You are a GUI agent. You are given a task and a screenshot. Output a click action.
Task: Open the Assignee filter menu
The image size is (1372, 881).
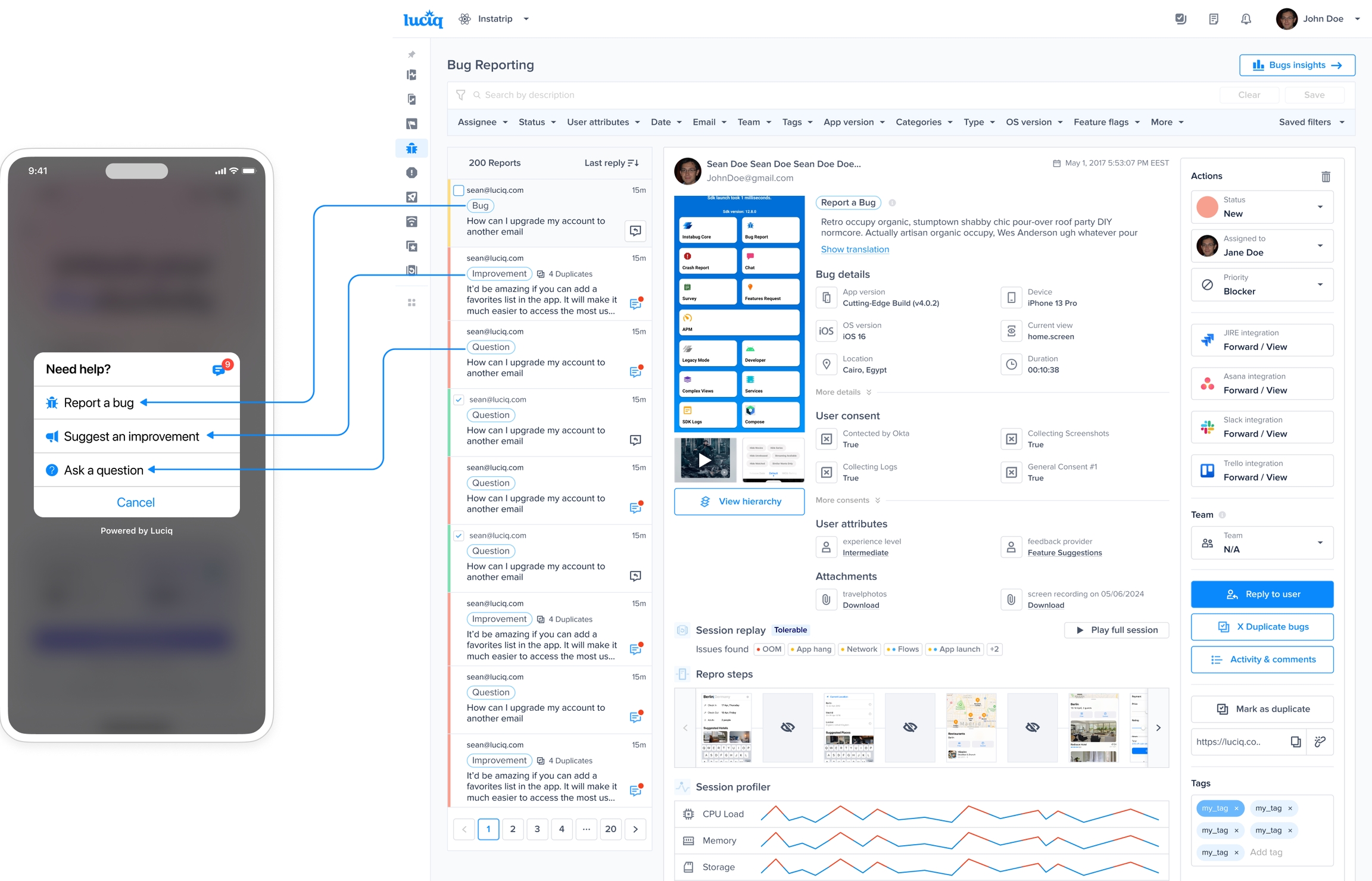tap(482, 122)
